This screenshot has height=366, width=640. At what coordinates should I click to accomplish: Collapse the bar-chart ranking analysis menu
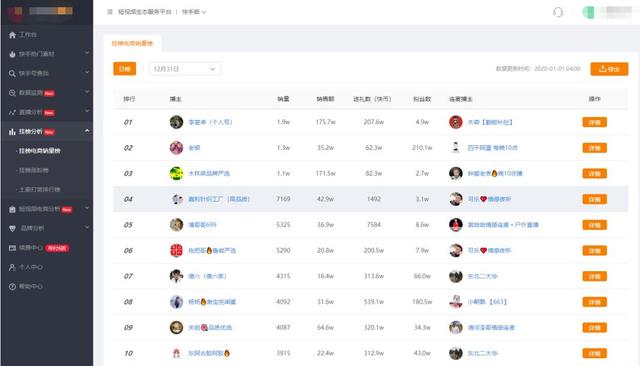pyautogui.click(x=87, y=131)
